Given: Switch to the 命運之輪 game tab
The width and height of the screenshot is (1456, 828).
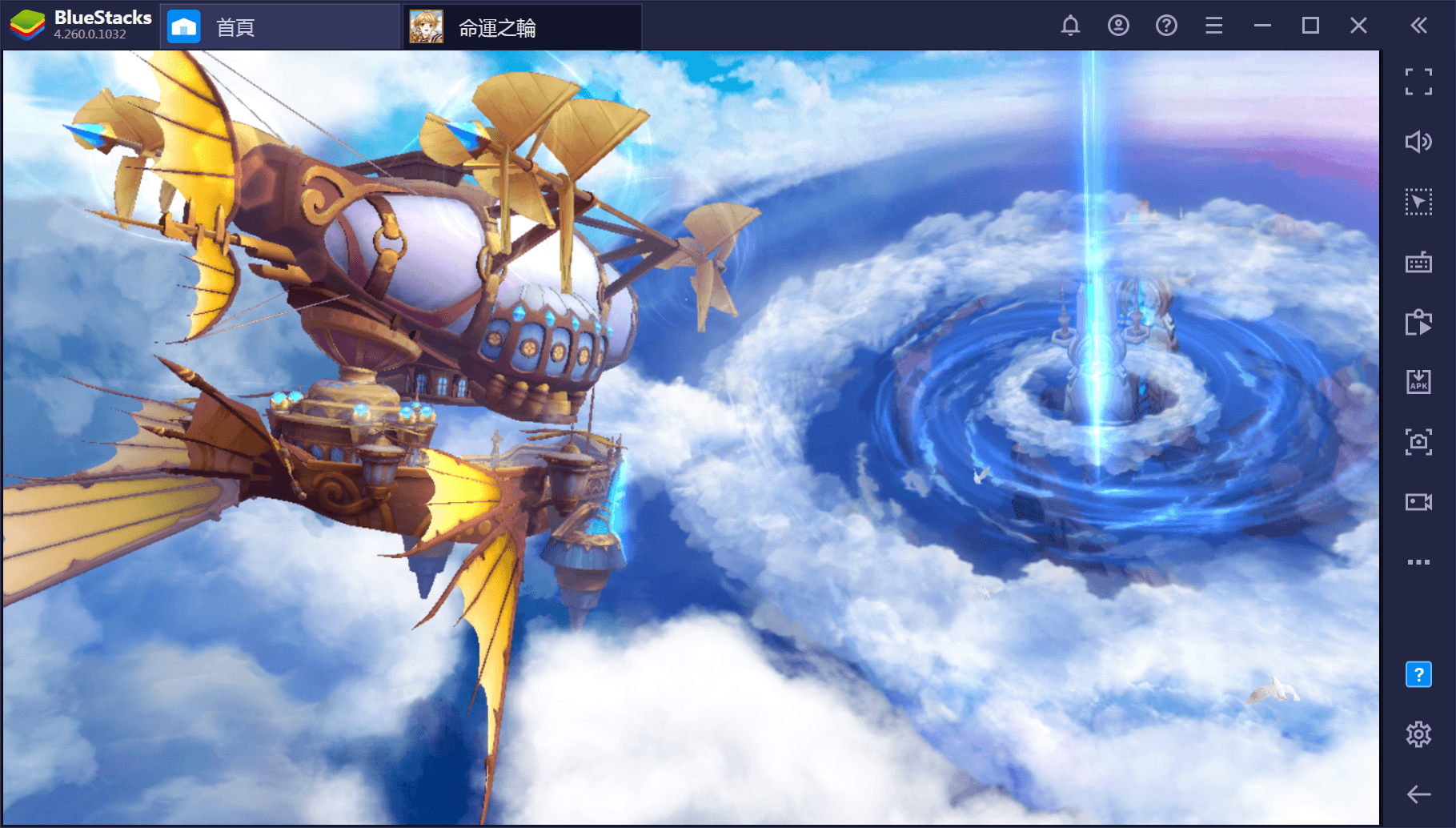Looking at the screenshot, I should [x=522, y=27].
